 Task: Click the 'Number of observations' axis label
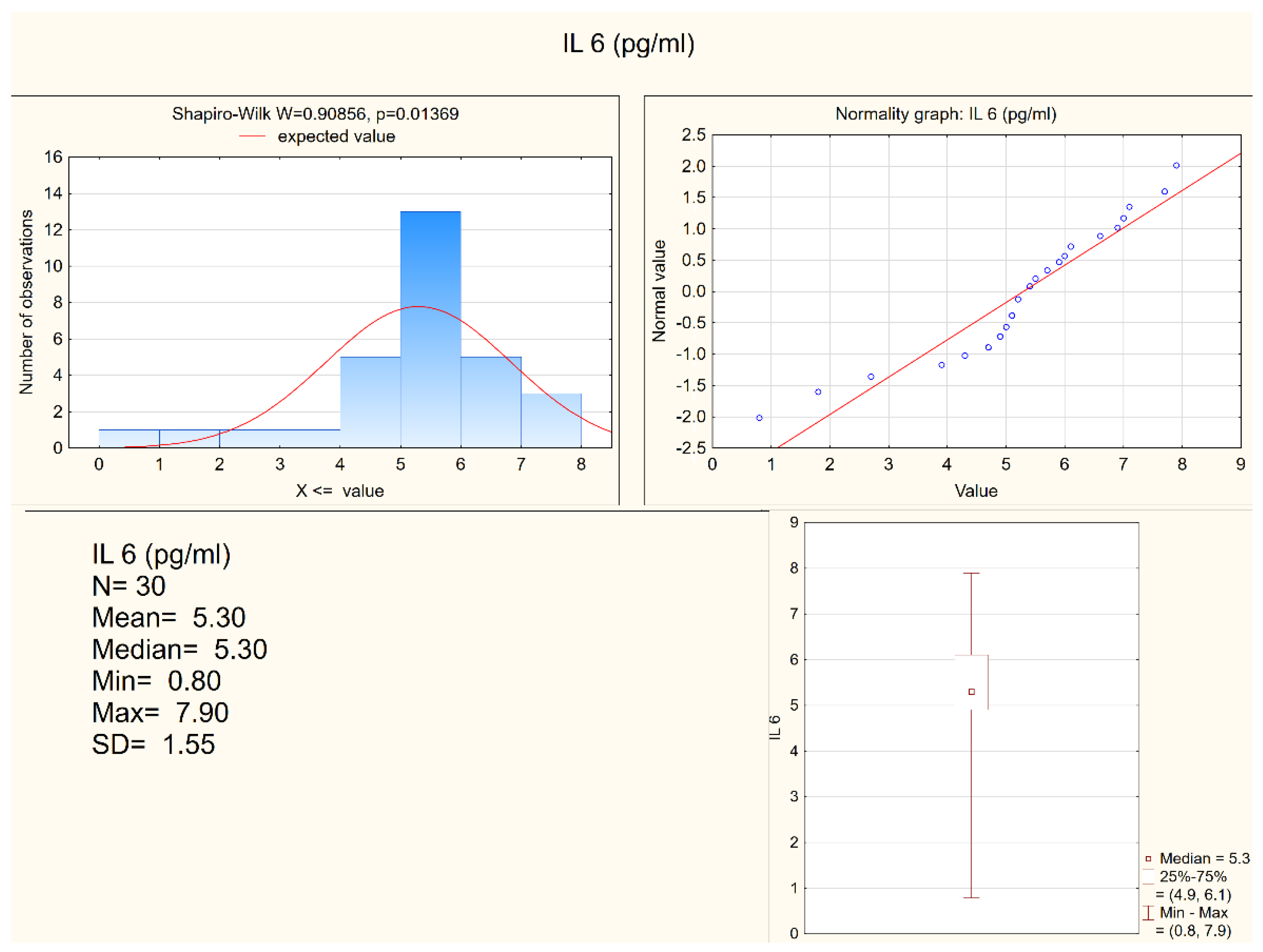(x=26, y=302)
